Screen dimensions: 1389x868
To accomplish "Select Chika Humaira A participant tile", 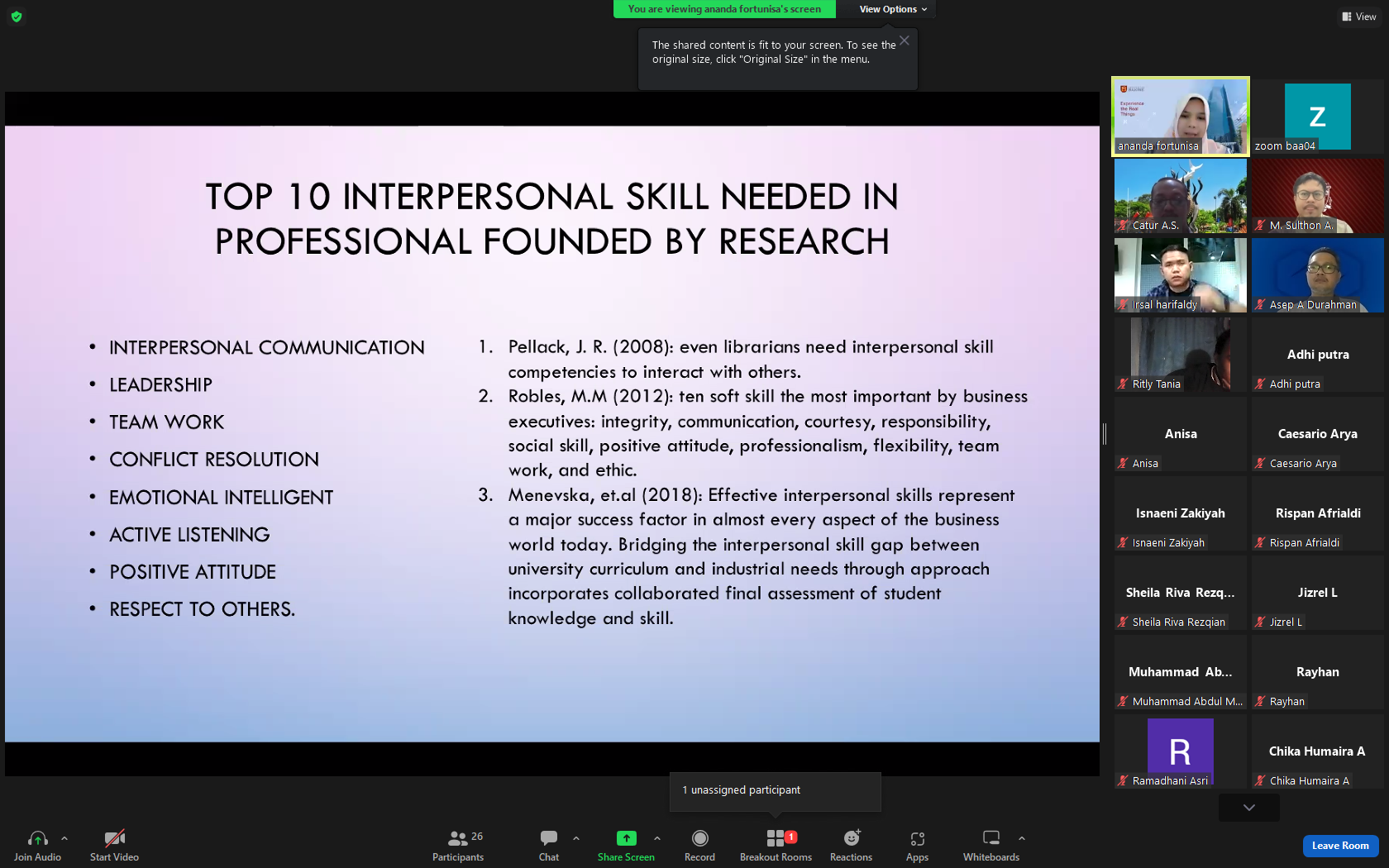I will (x=1318, y=751).
